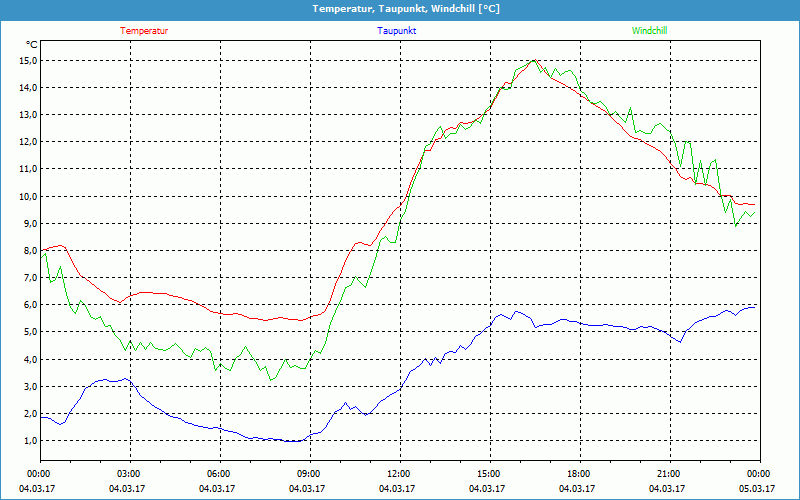This screenshot has width=800, height=500.
Task: Click the red Temperatur legend label
Action: [x=144, y=31]
